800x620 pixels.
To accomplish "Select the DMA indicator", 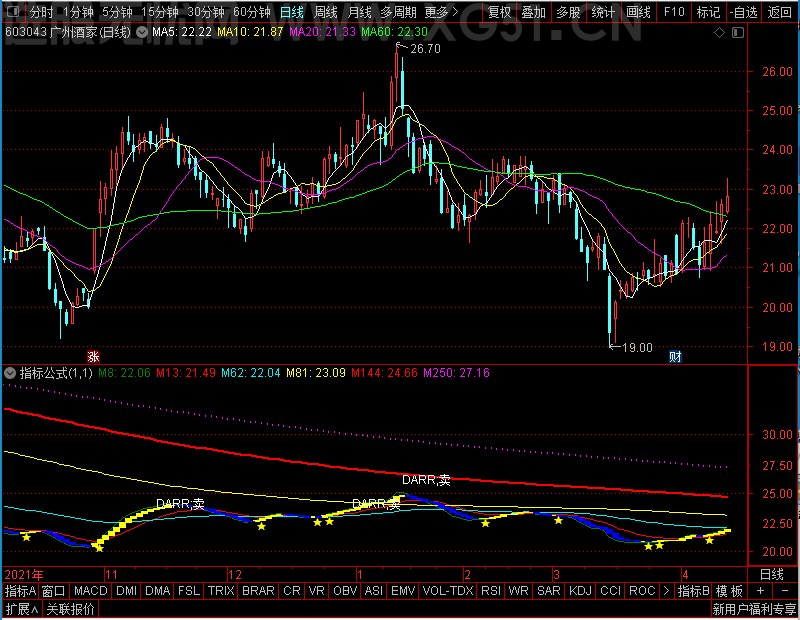I will tap(158, 591).
